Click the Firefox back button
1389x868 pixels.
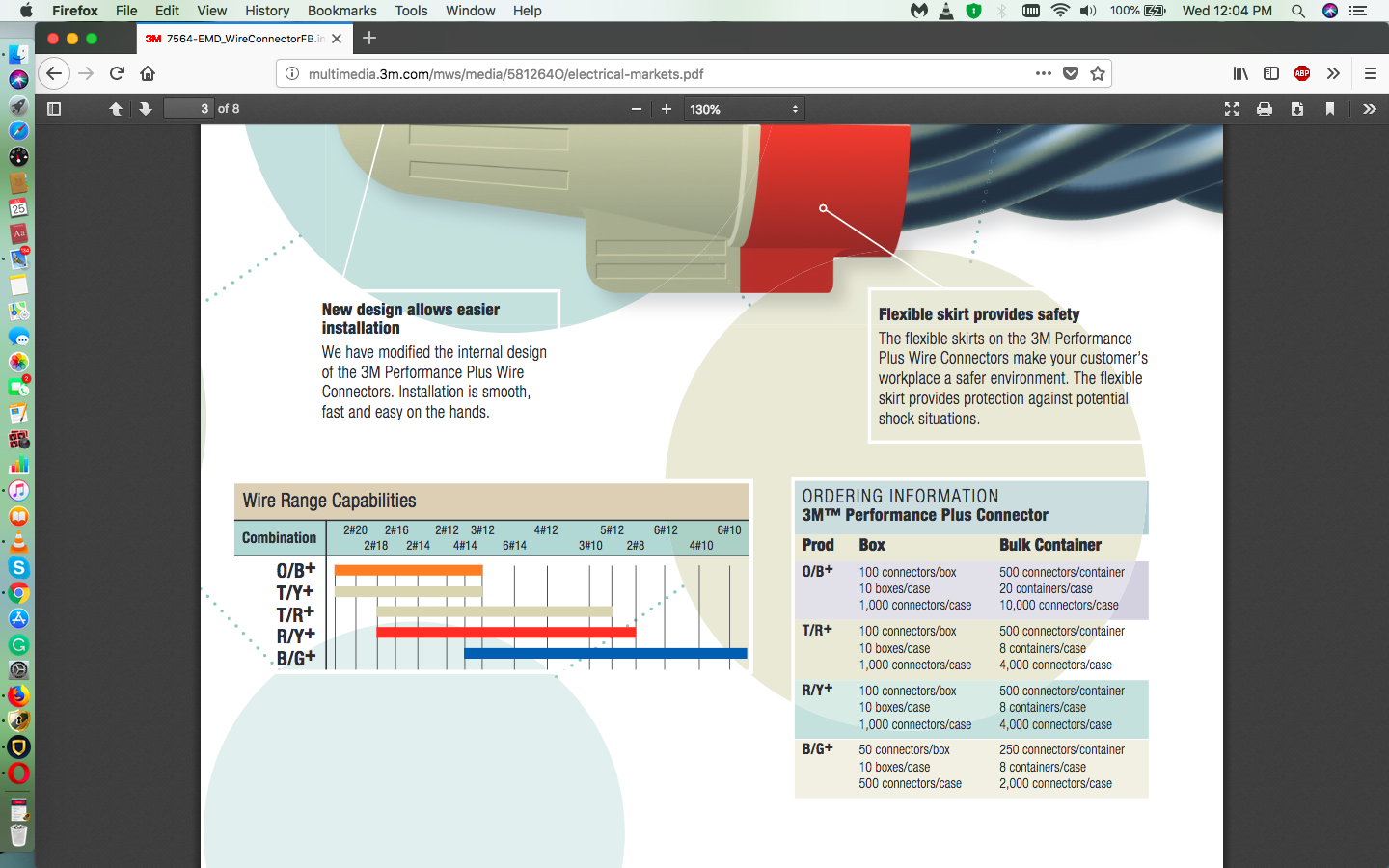coord(54,73)
